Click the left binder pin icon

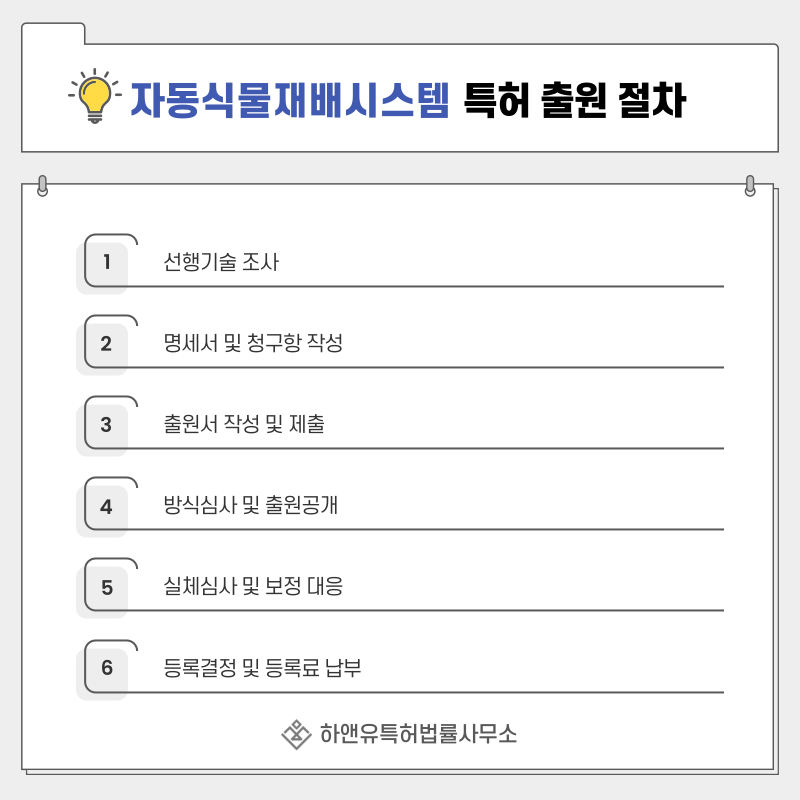tap(42, 186)
